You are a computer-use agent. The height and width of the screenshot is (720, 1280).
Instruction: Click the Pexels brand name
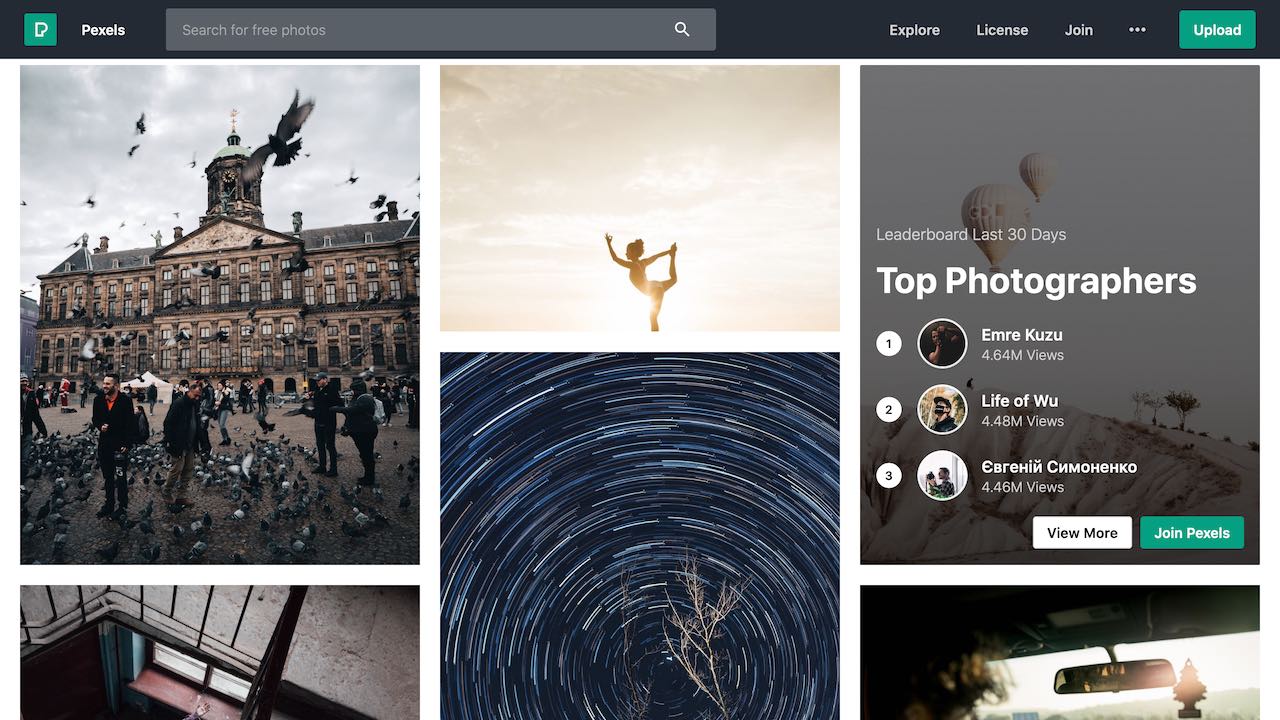pos(103,30)
